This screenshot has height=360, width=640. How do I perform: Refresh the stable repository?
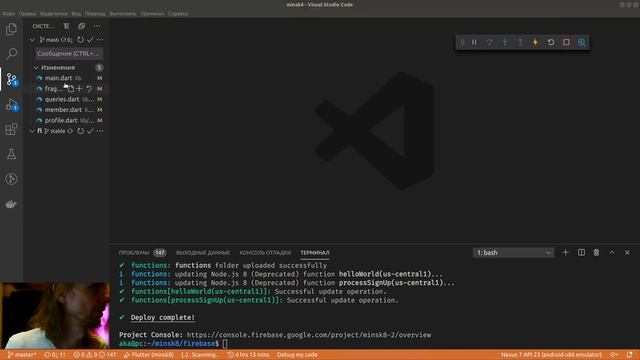[x=80, y=131]
